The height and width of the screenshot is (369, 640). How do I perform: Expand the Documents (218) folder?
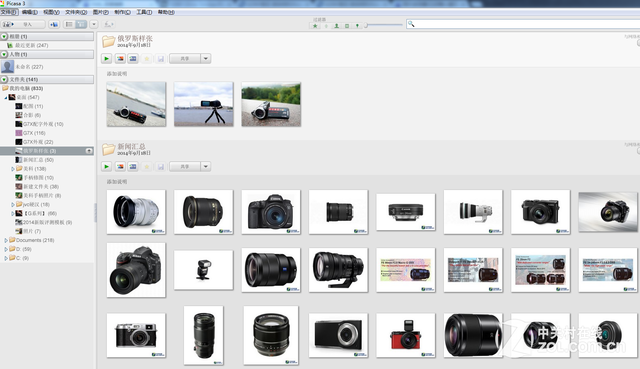[6, 240]
